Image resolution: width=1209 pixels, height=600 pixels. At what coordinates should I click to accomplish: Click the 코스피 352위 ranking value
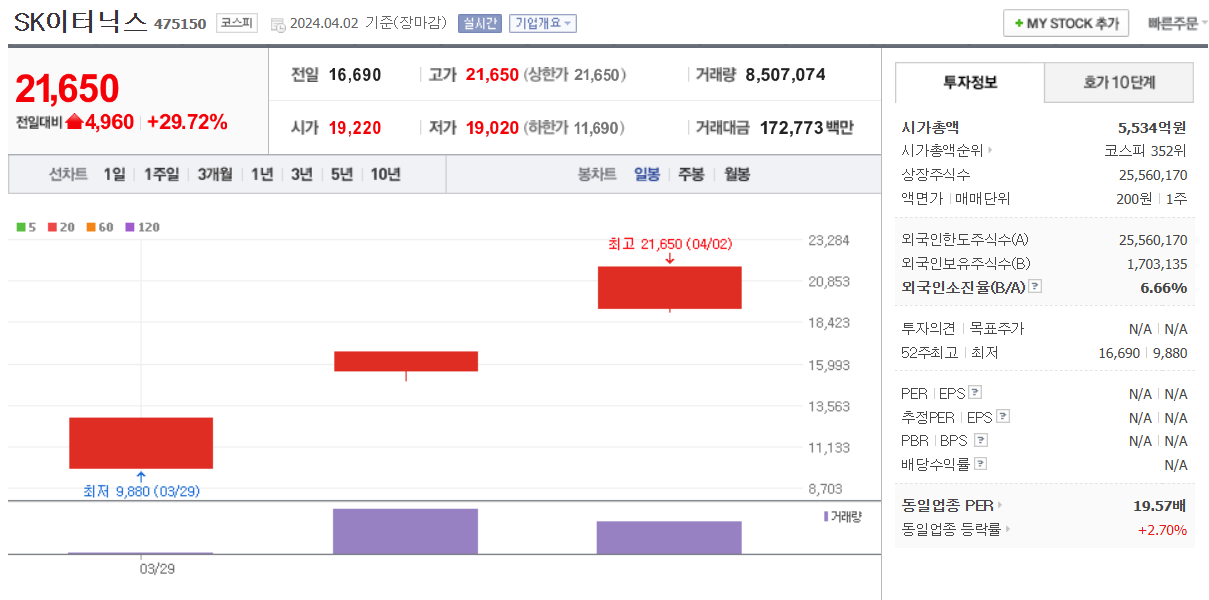[1145, 151]
